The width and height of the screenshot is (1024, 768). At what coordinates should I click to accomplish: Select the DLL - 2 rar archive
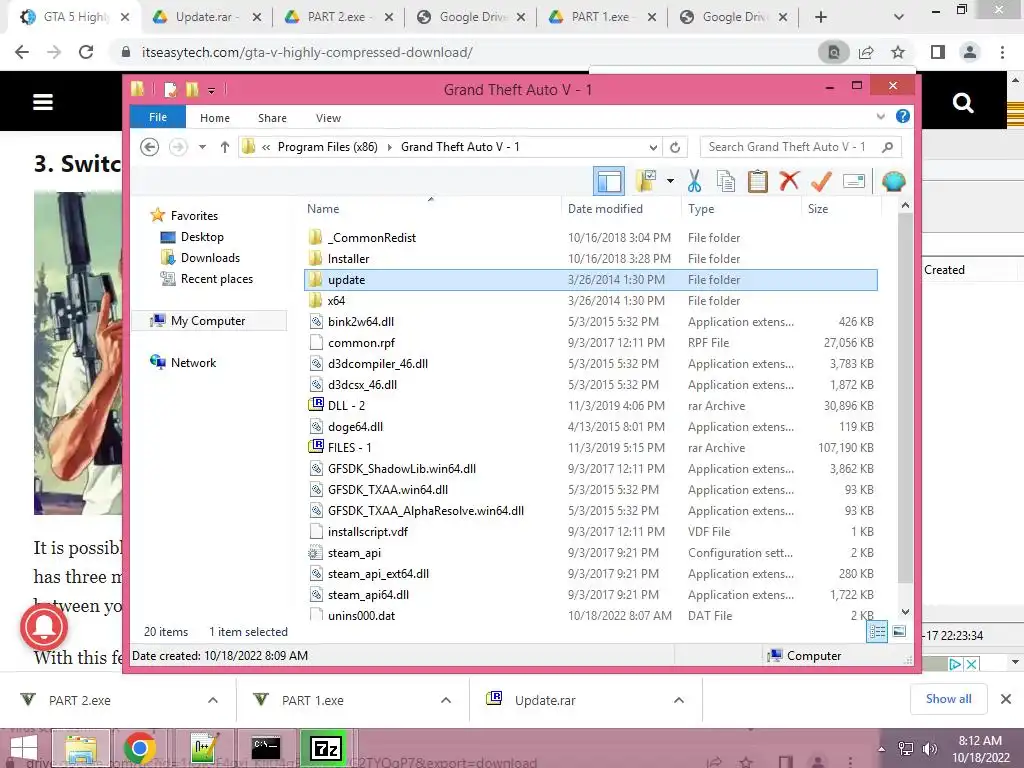pyautogui.click(x=346, y=406)
